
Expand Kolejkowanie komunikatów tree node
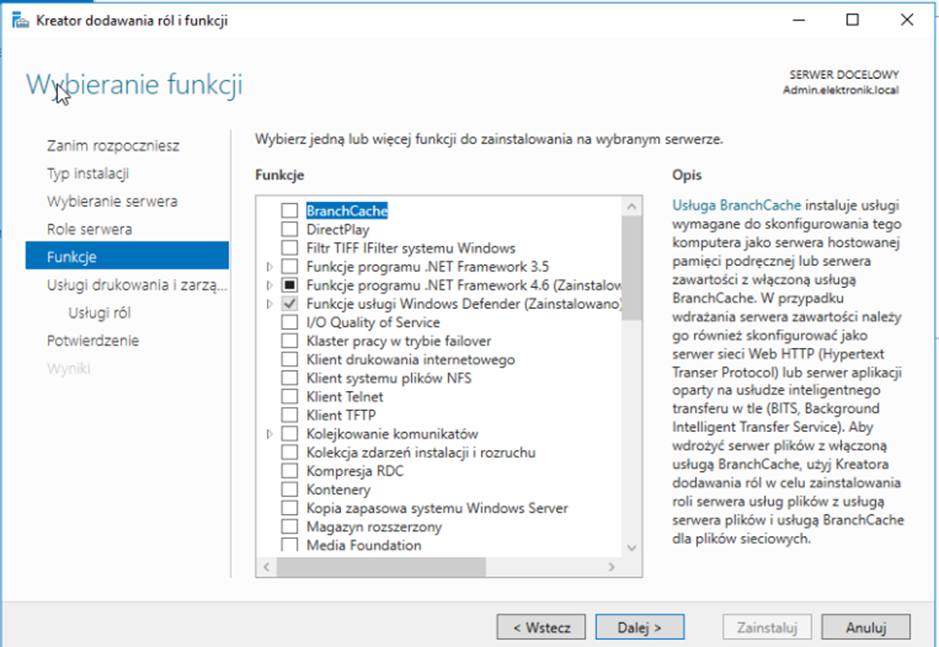click(x=269, y=434)
